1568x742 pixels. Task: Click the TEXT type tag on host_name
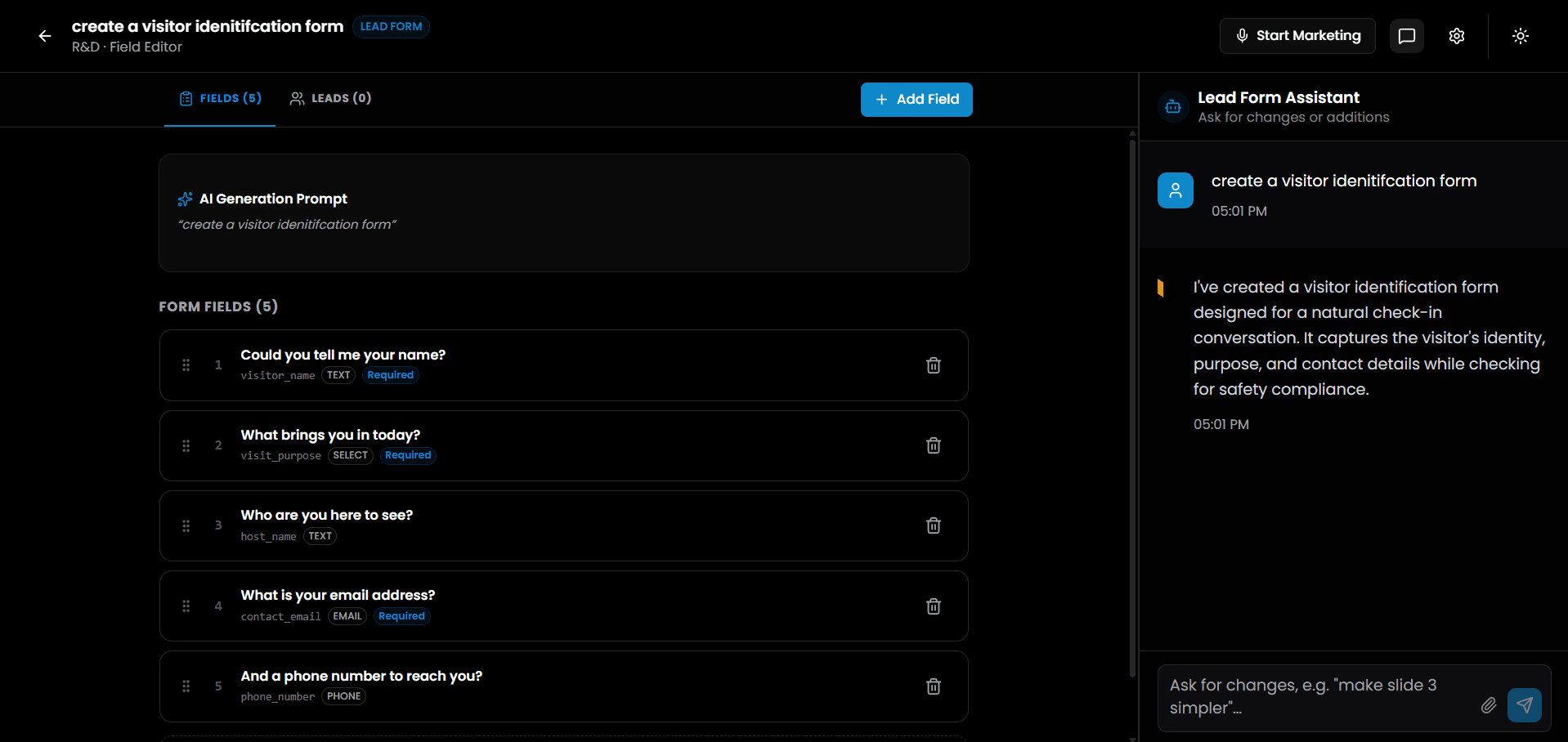point(320,536)
